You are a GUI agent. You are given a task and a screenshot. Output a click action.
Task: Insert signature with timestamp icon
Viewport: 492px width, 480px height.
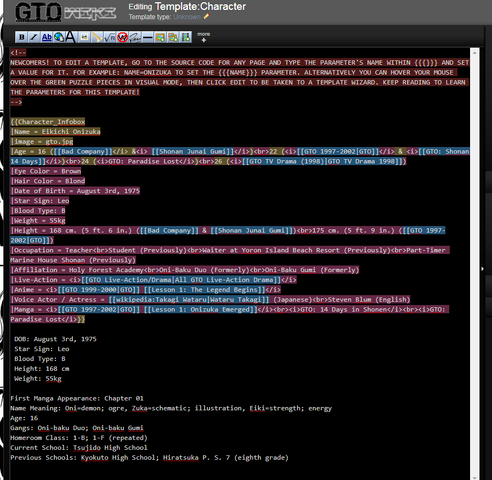(135, 37)
